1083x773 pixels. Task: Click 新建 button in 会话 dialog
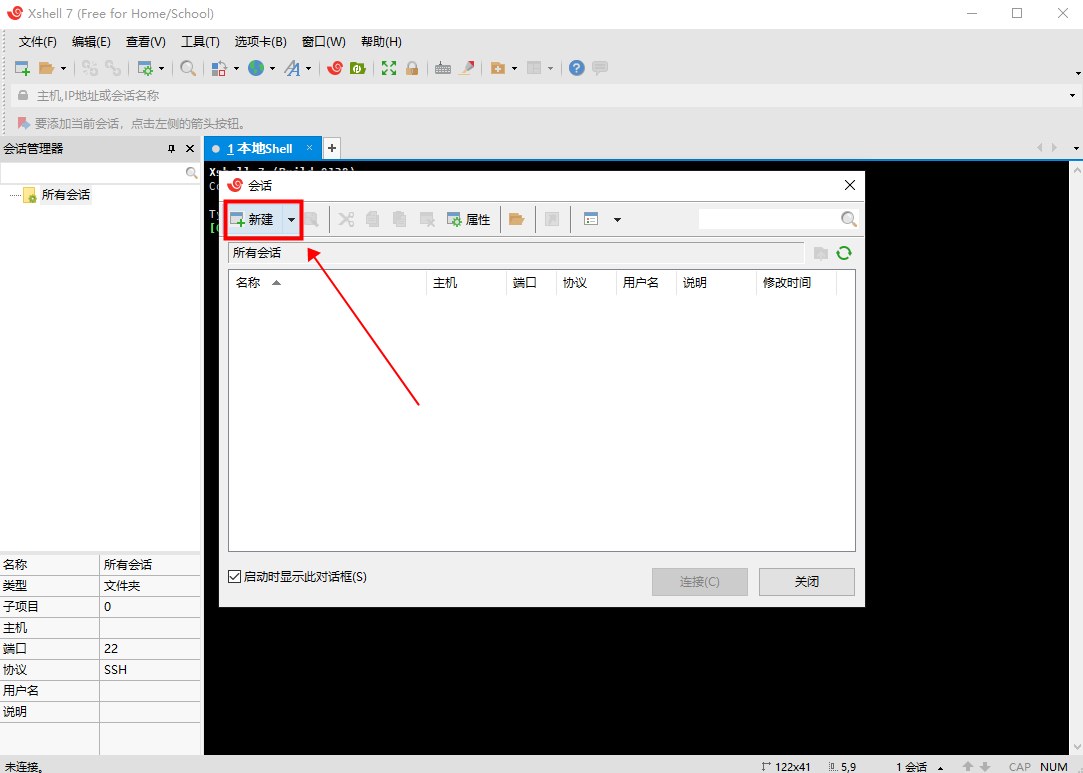255,220
